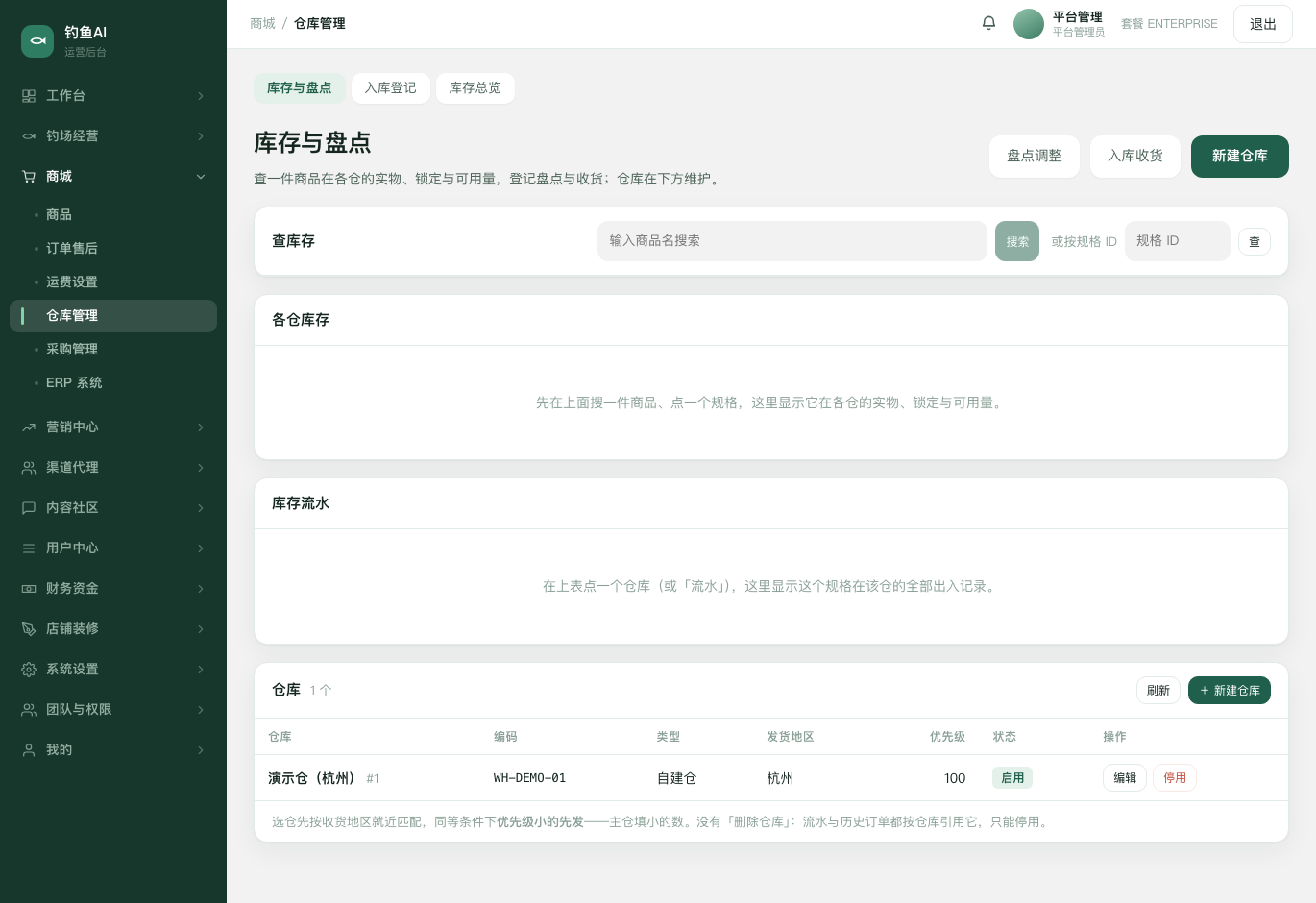Click the 商城 breadcrumb link

pyautogui.click(x=262, y=24)
